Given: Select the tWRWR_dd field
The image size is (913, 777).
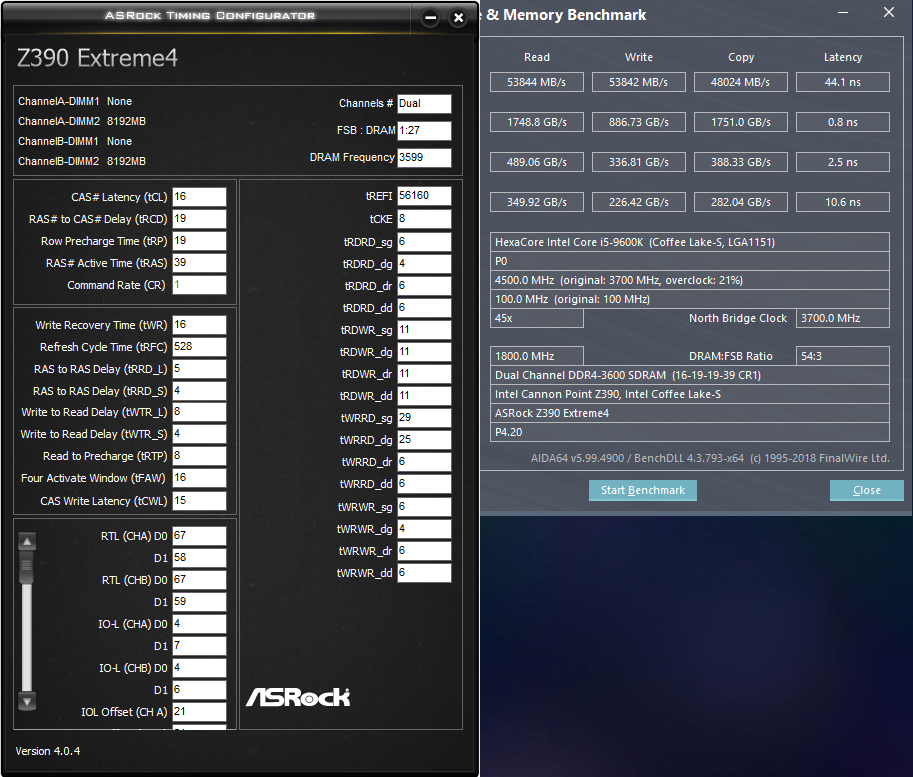Looking at the screenshot, I should [424, 573].
